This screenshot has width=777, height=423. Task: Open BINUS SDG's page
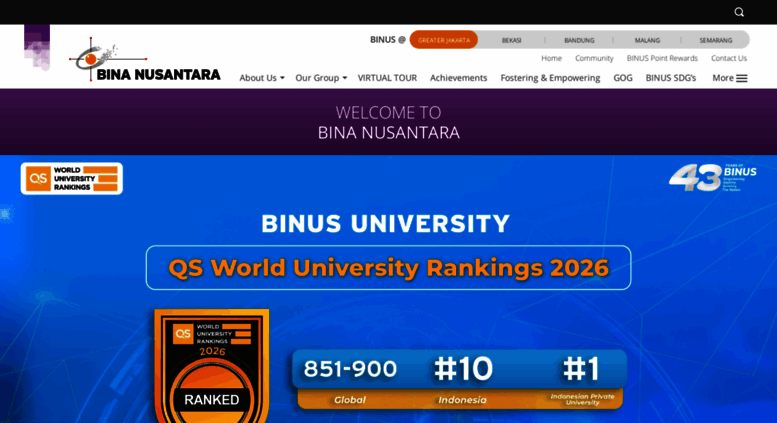pyautogui.click(x=670, y=78)
